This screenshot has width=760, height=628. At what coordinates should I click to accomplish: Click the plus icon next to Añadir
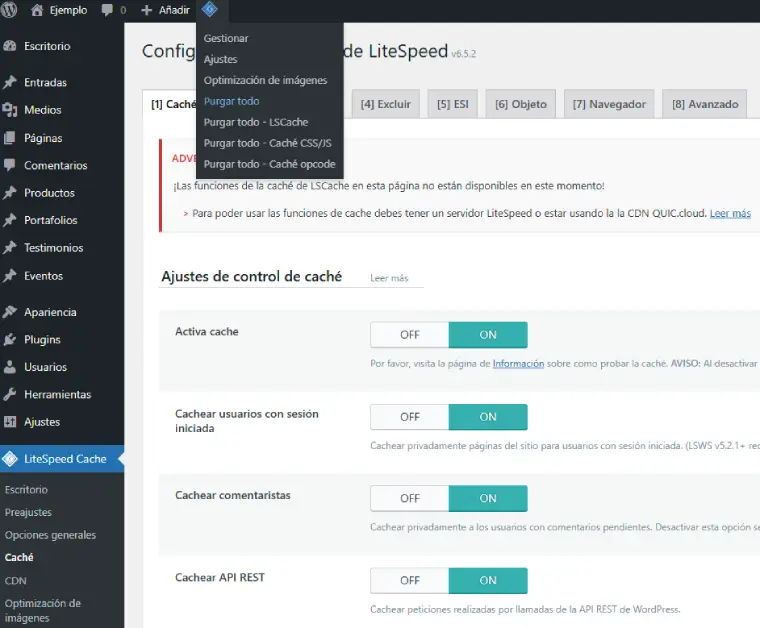[x=146, y=10]
